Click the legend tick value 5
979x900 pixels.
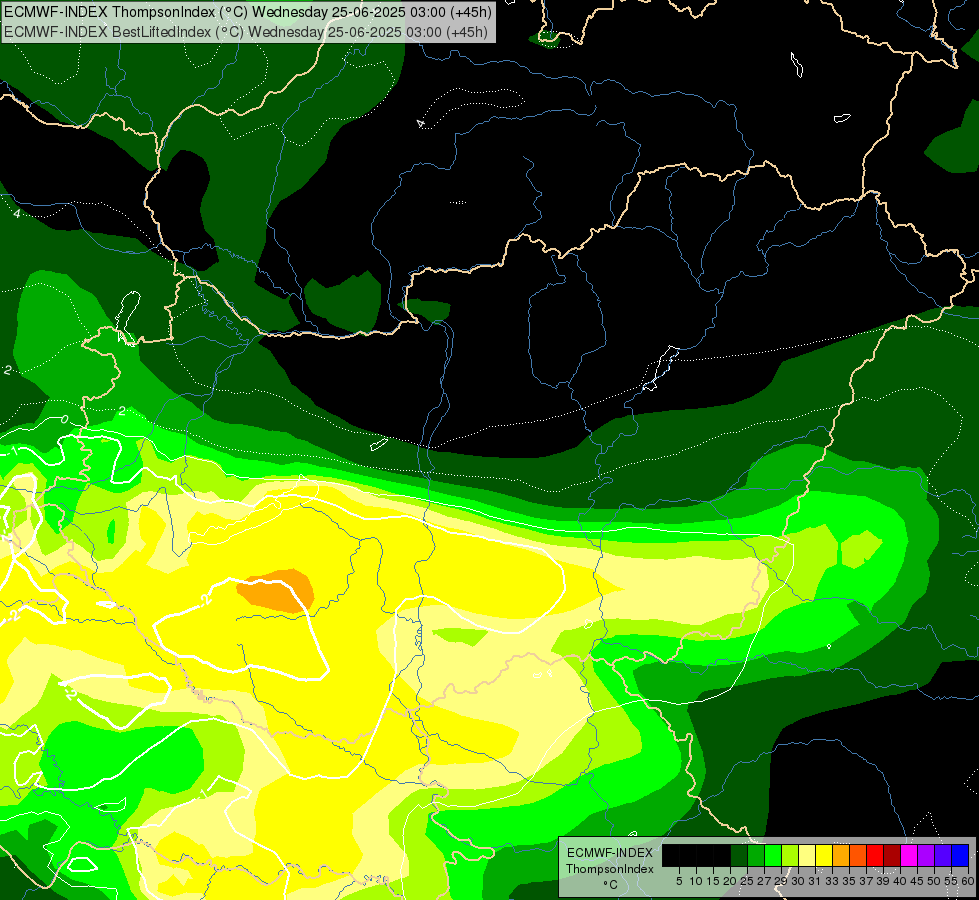click(679, 881)
